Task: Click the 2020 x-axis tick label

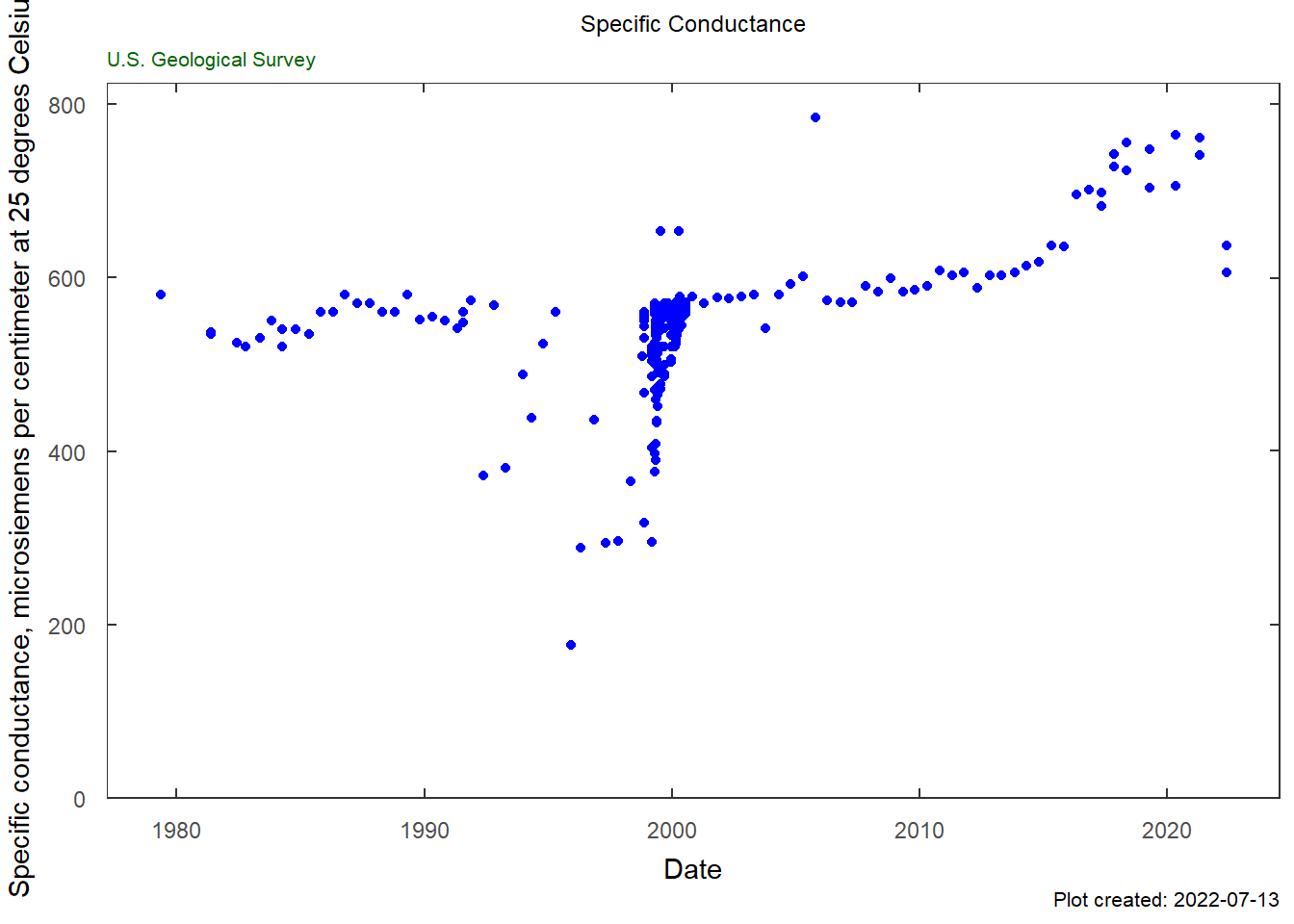Action: coord(1167,831)
